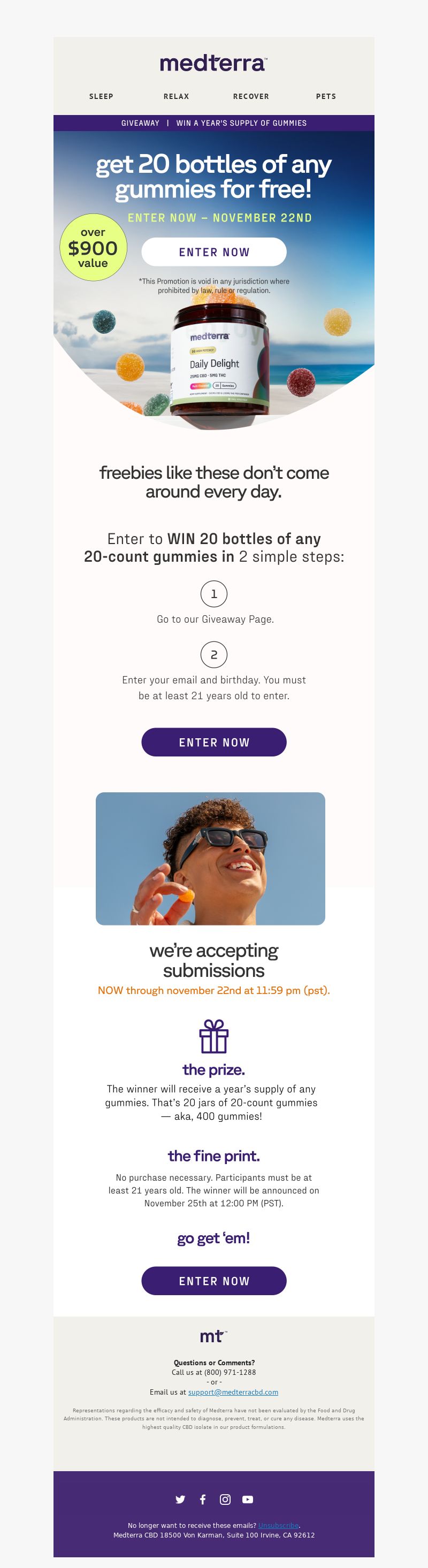Open the Facebook icon in footer

point(203,1499)
